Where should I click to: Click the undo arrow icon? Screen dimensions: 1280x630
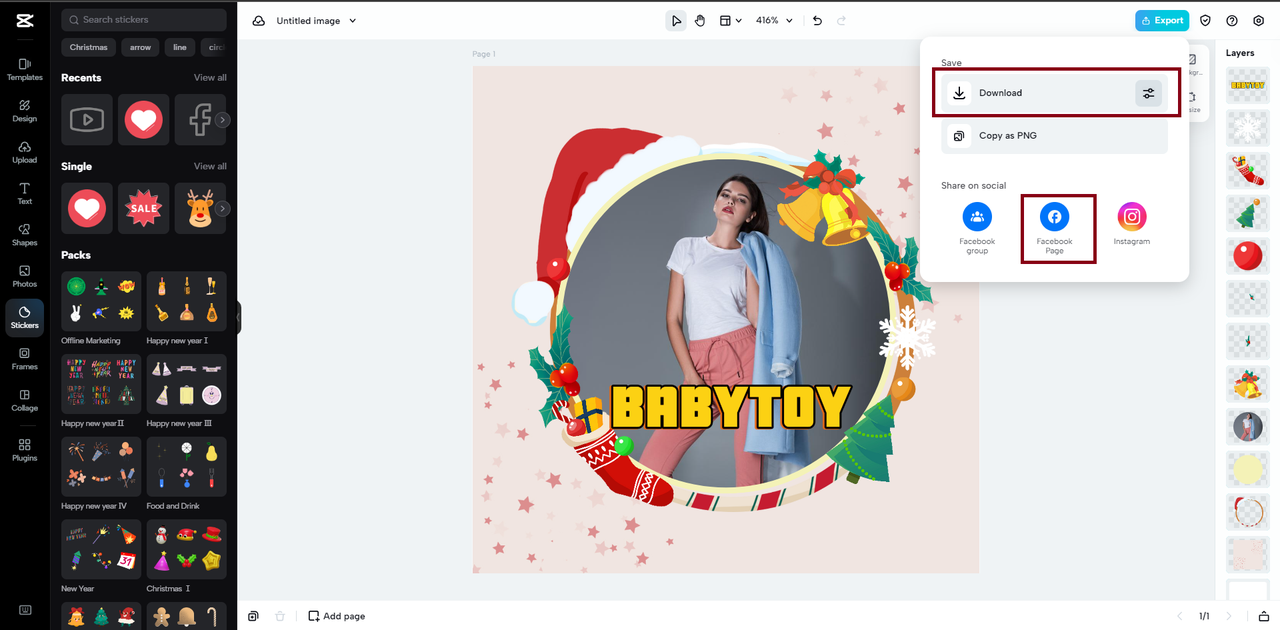click(817, 21)
